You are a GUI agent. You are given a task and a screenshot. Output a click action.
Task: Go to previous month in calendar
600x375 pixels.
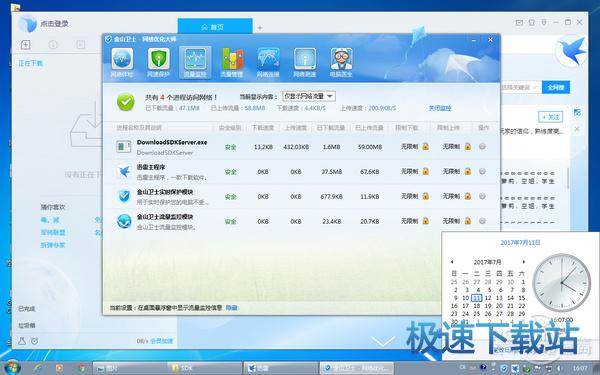(x=452, y=262)
